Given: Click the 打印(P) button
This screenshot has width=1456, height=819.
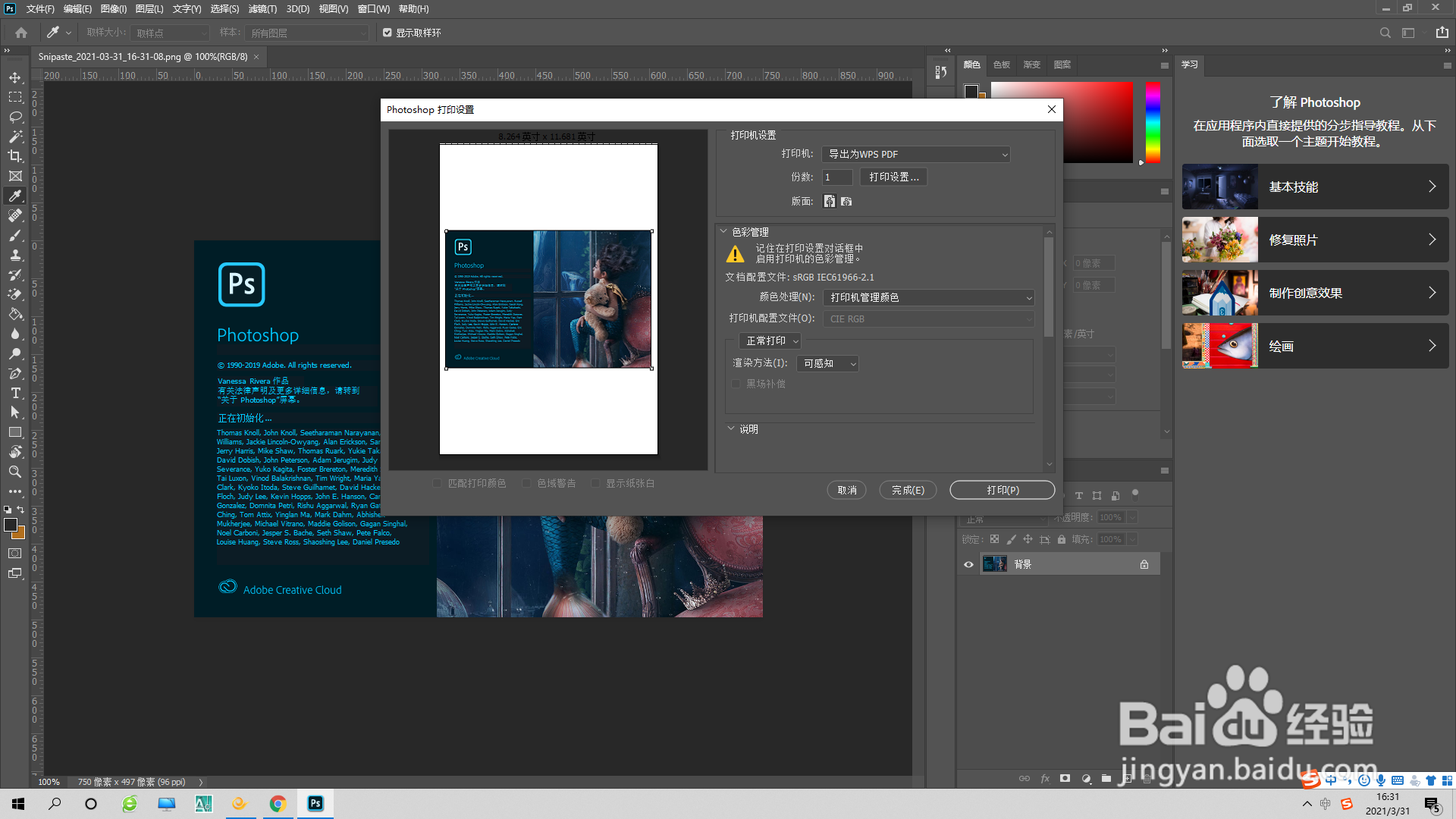Looking at the screenshot, I should pyautogui.click(x=1003, y=491).
